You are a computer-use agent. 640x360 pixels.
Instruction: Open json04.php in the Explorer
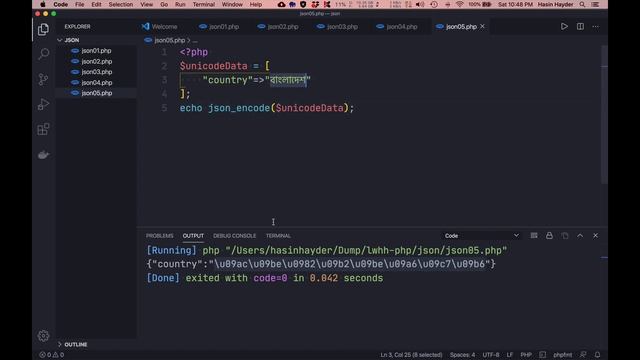96,82
